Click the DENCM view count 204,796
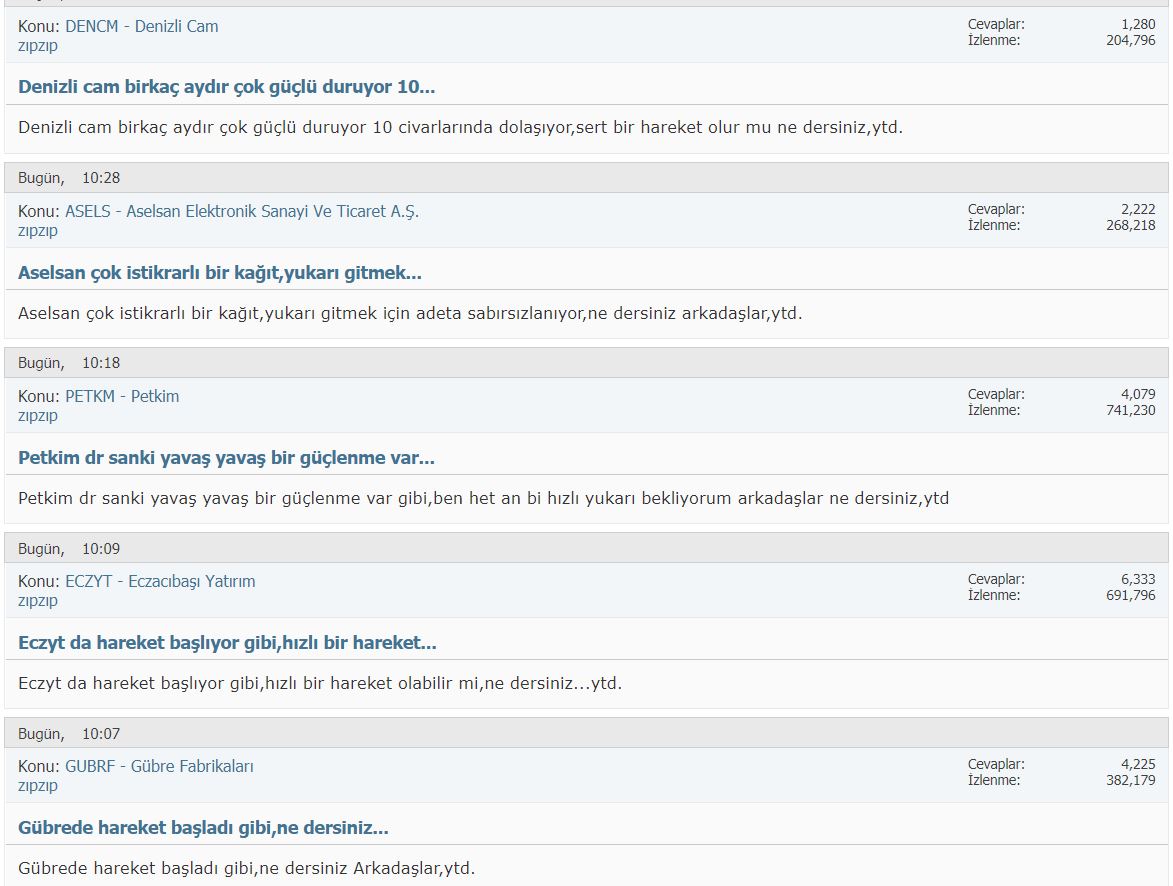Viewport: 1173px width, 886px height. [1130, 40]
